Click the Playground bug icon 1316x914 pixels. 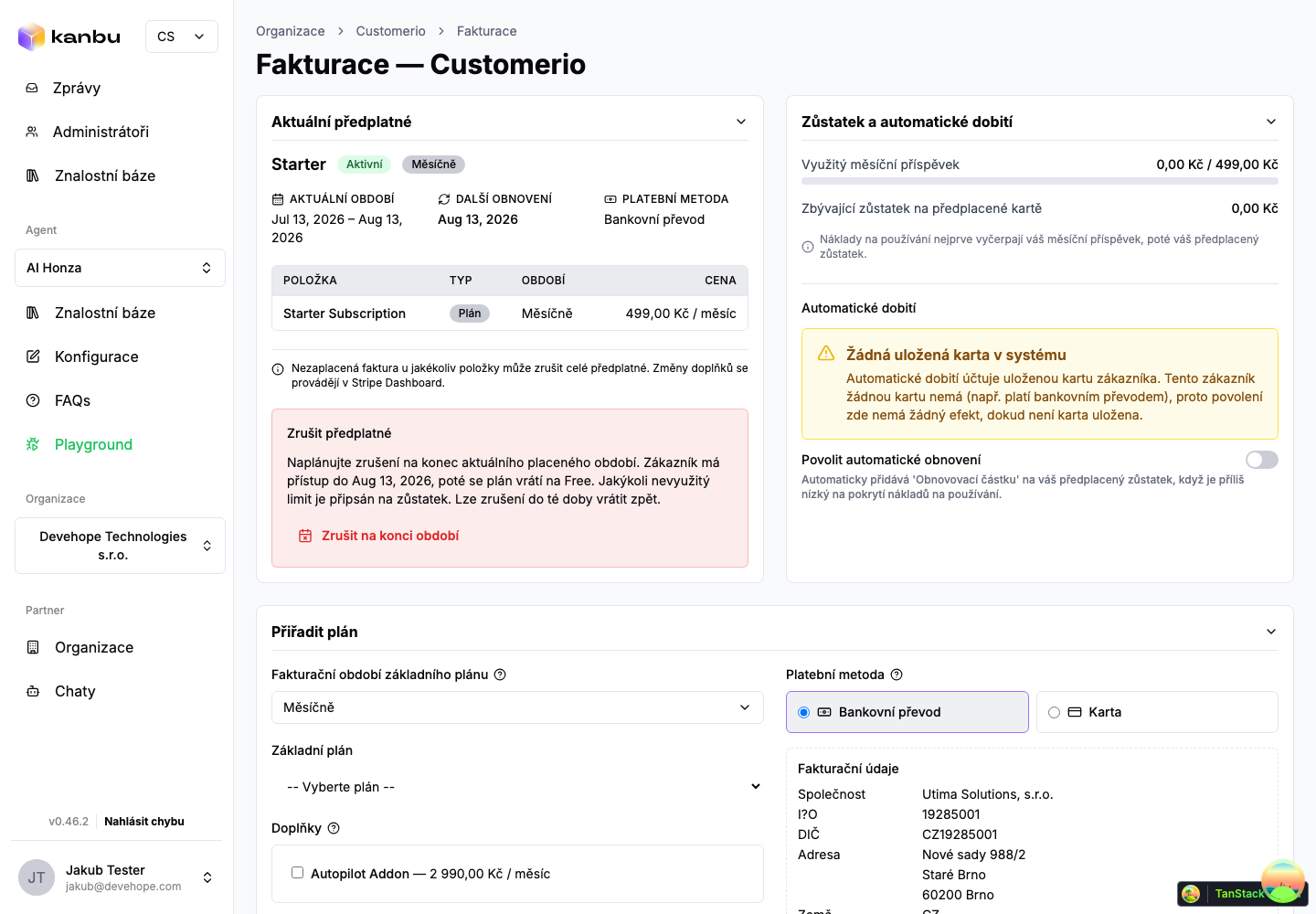pos(33,444)
